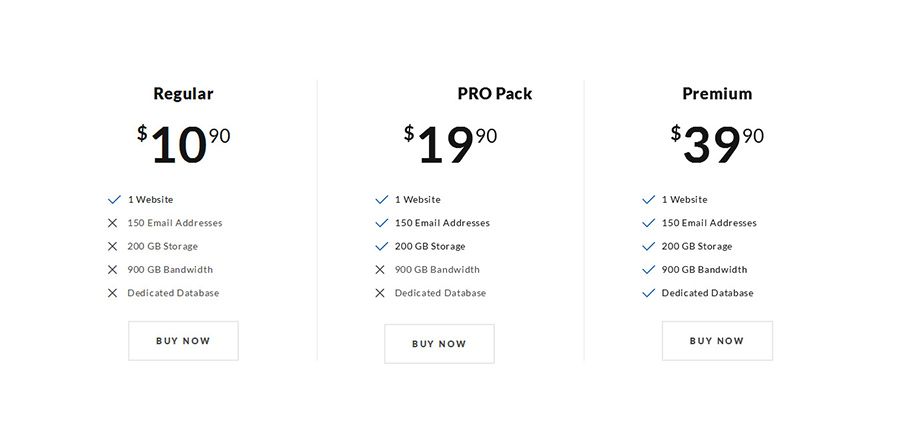Click X icon beside PRO Pack's Dedicated Database

pos(380,293)
